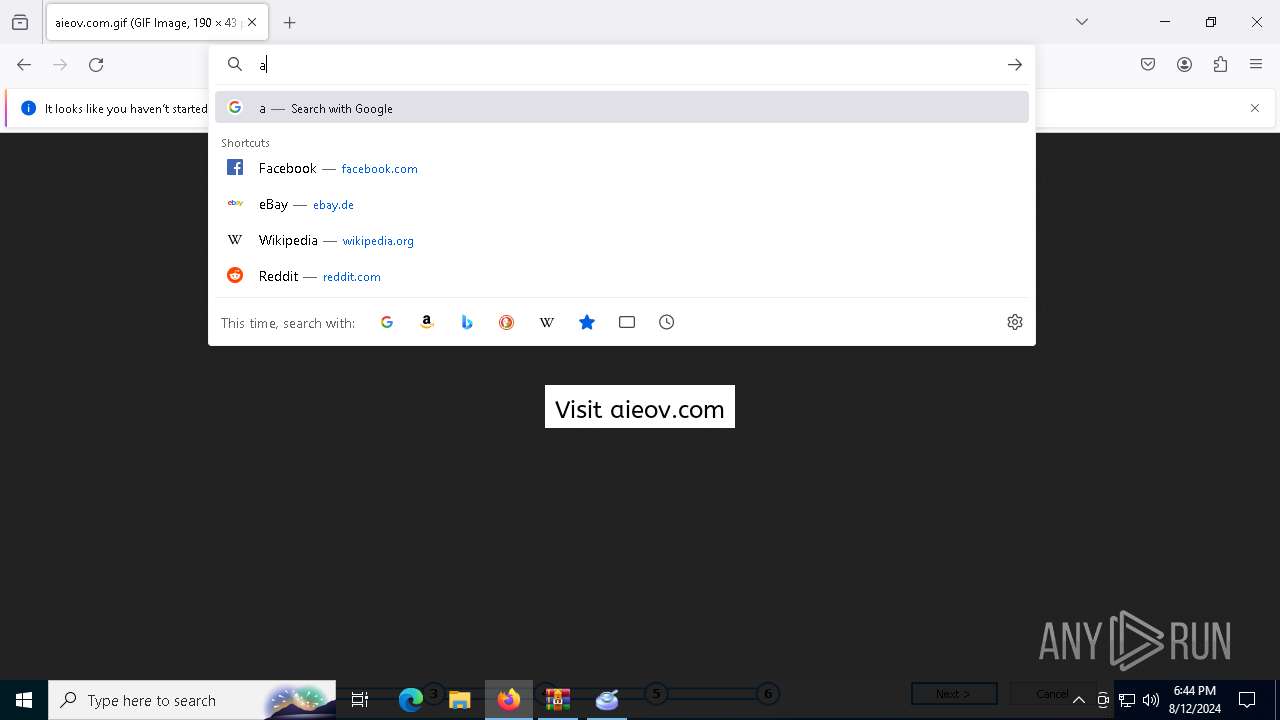Search this time with Wikipedia icon

click(x=547, y=322)
